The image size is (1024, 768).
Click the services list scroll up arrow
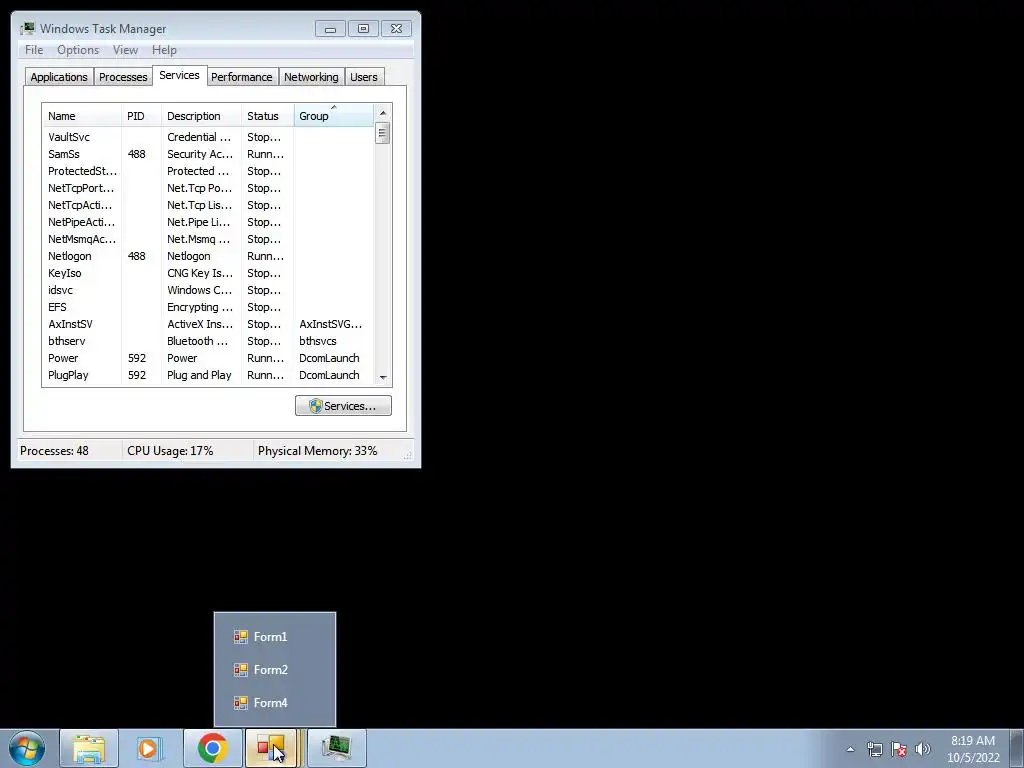click(x=383, y=113)
